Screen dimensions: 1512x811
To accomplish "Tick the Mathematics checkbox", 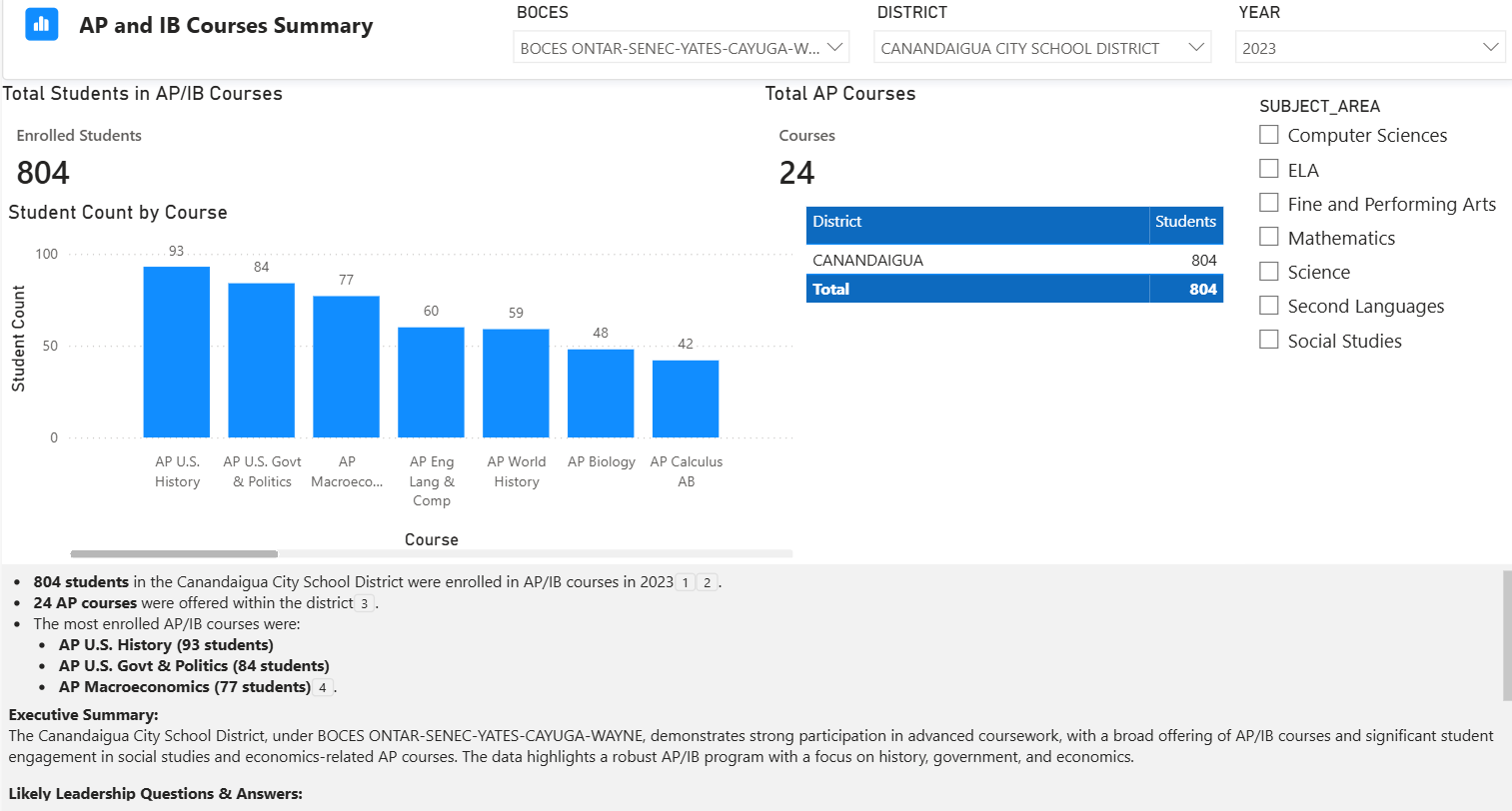I will point(1269,237).
